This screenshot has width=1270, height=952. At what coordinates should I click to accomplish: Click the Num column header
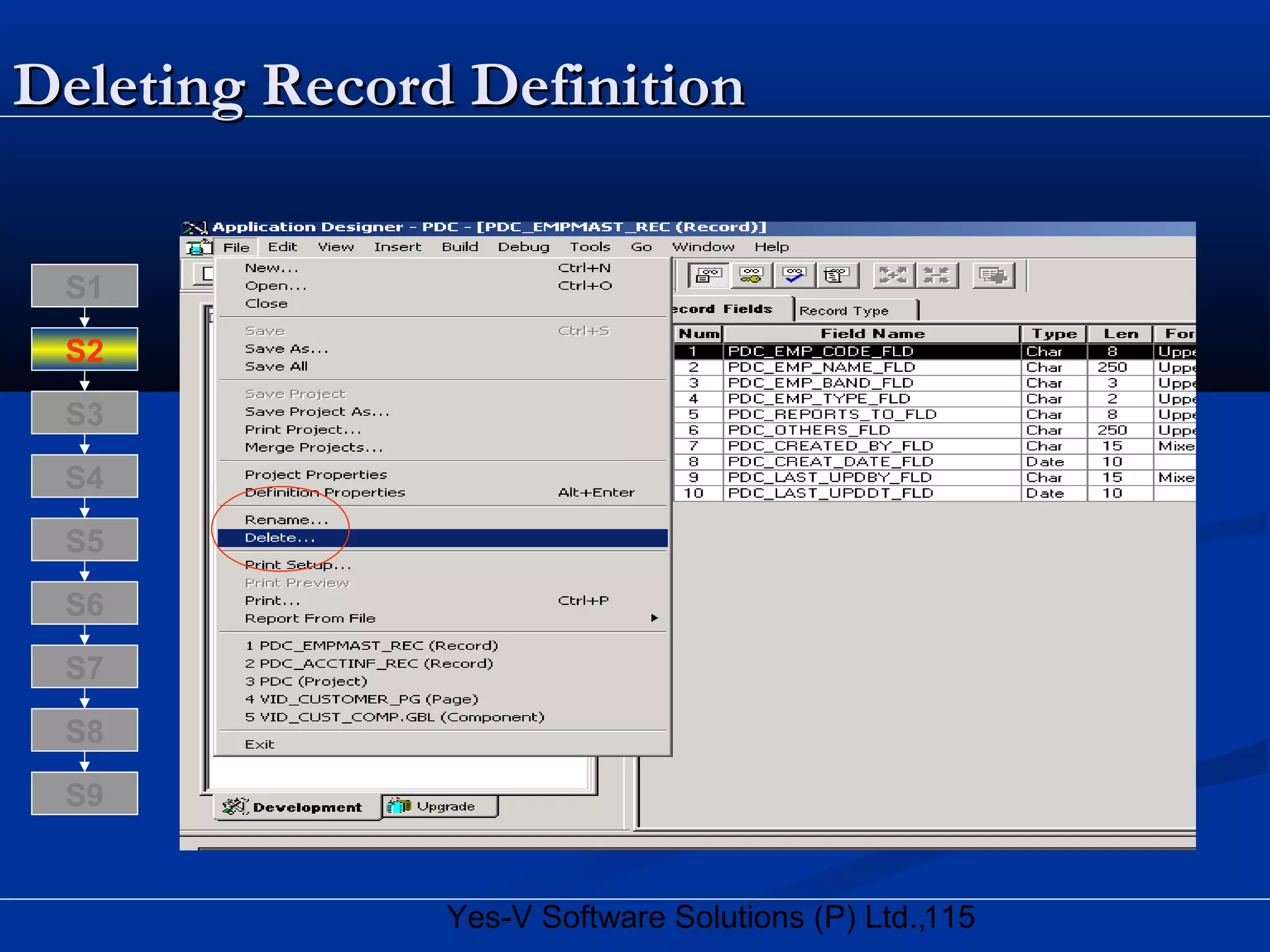[699, 334]
